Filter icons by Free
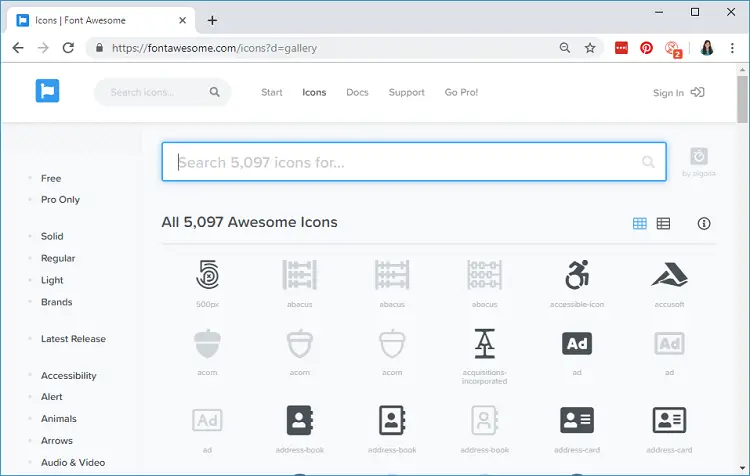Screen dimensions: 750x476 click(51, 178)
